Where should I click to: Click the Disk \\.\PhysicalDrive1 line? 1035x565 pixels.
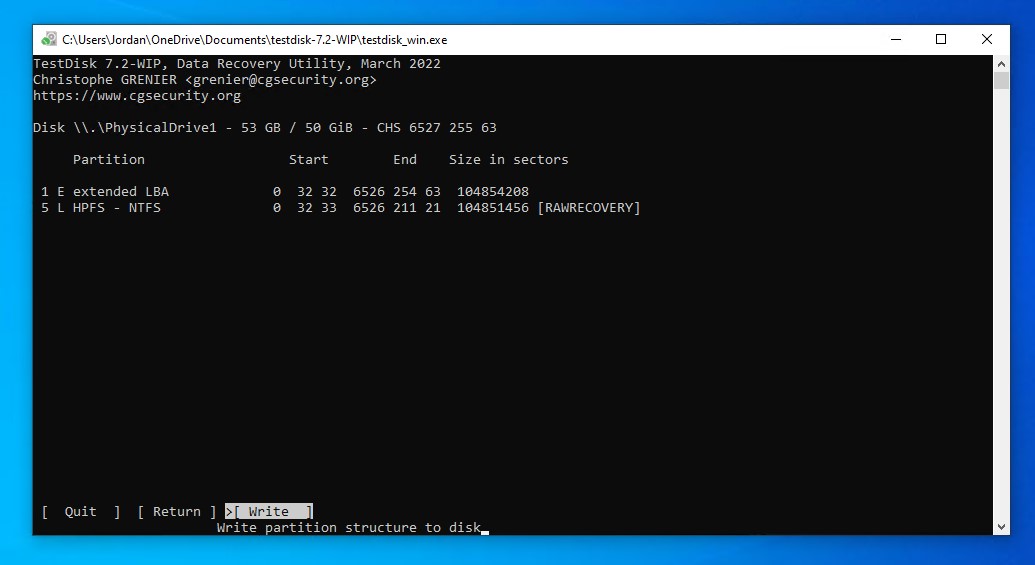click(x=265, y=127)
